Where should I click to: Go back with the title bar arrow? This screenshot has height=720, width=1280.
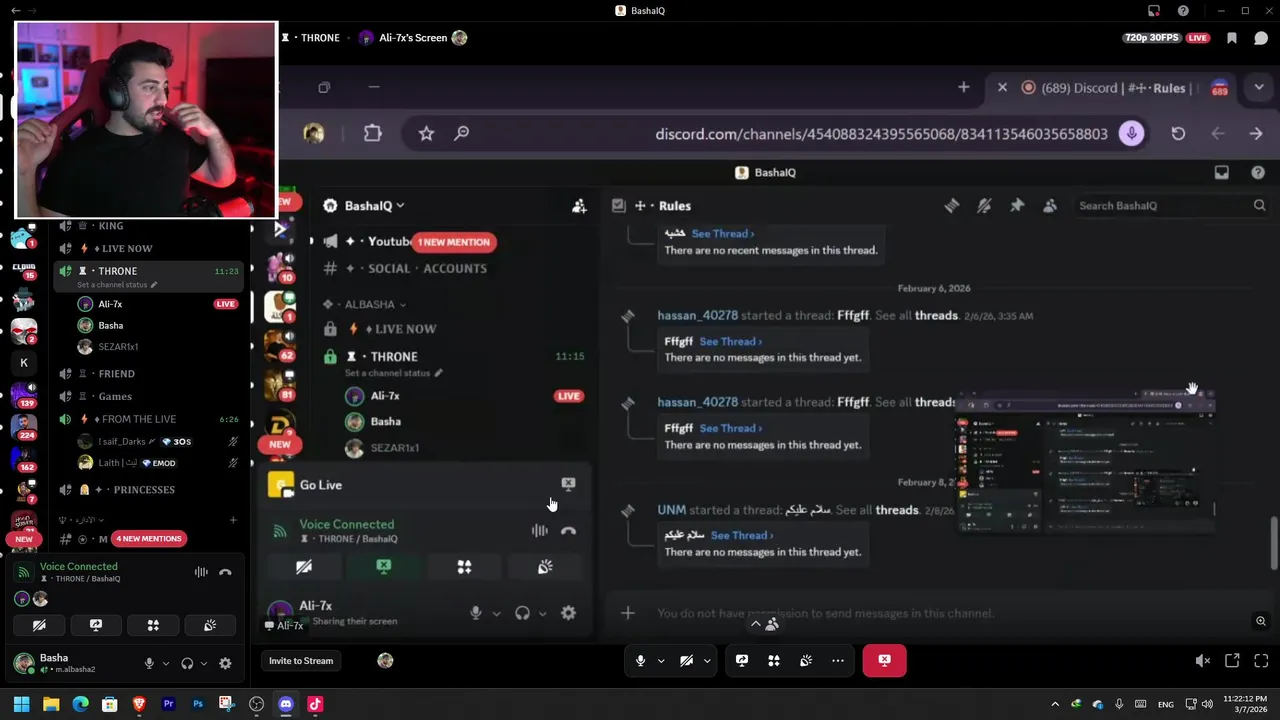pos(15,11)
